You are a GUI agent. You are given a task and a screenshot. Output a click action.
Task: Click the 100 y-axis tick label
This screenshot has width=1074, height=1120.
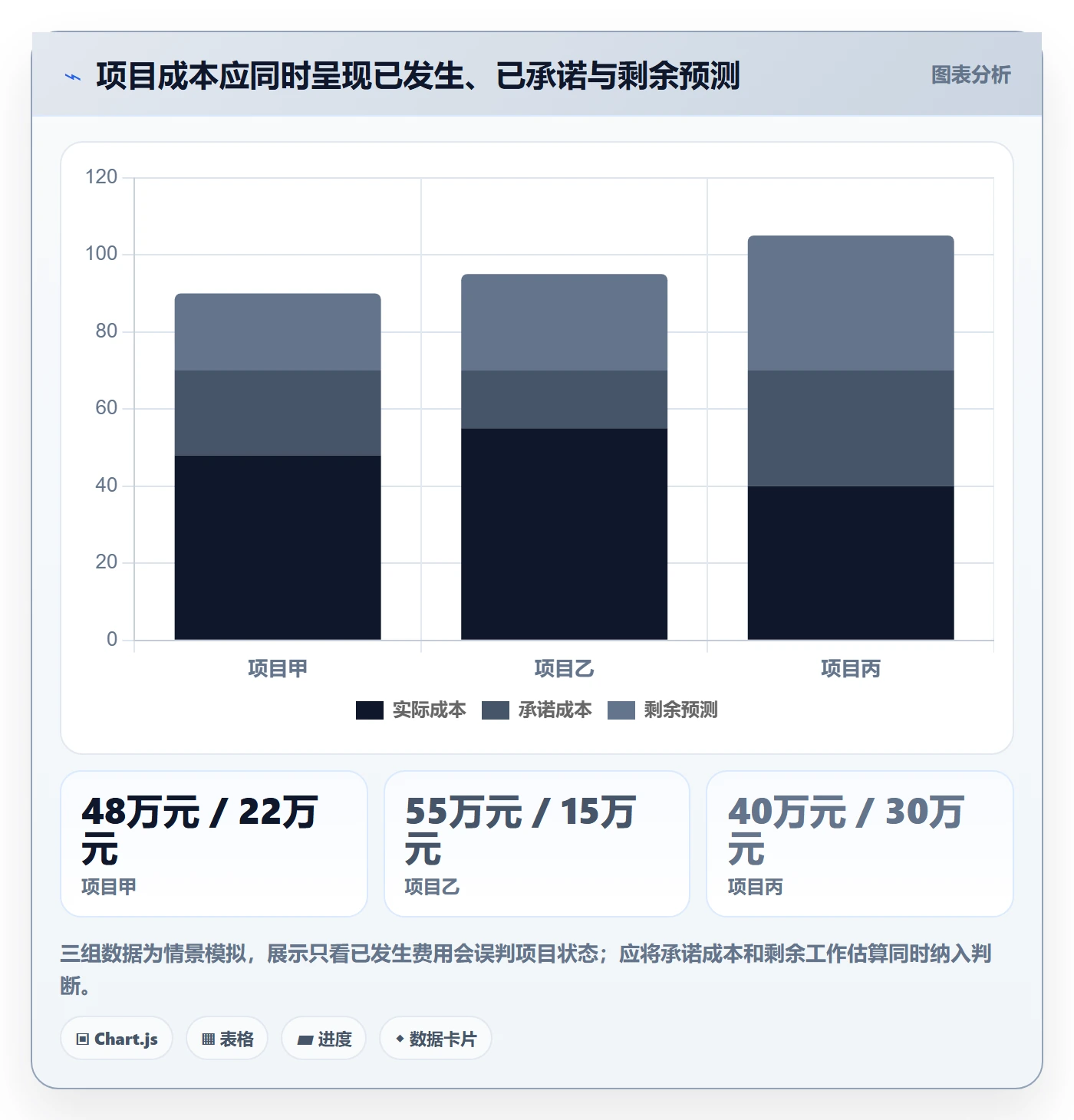point(101,254)
